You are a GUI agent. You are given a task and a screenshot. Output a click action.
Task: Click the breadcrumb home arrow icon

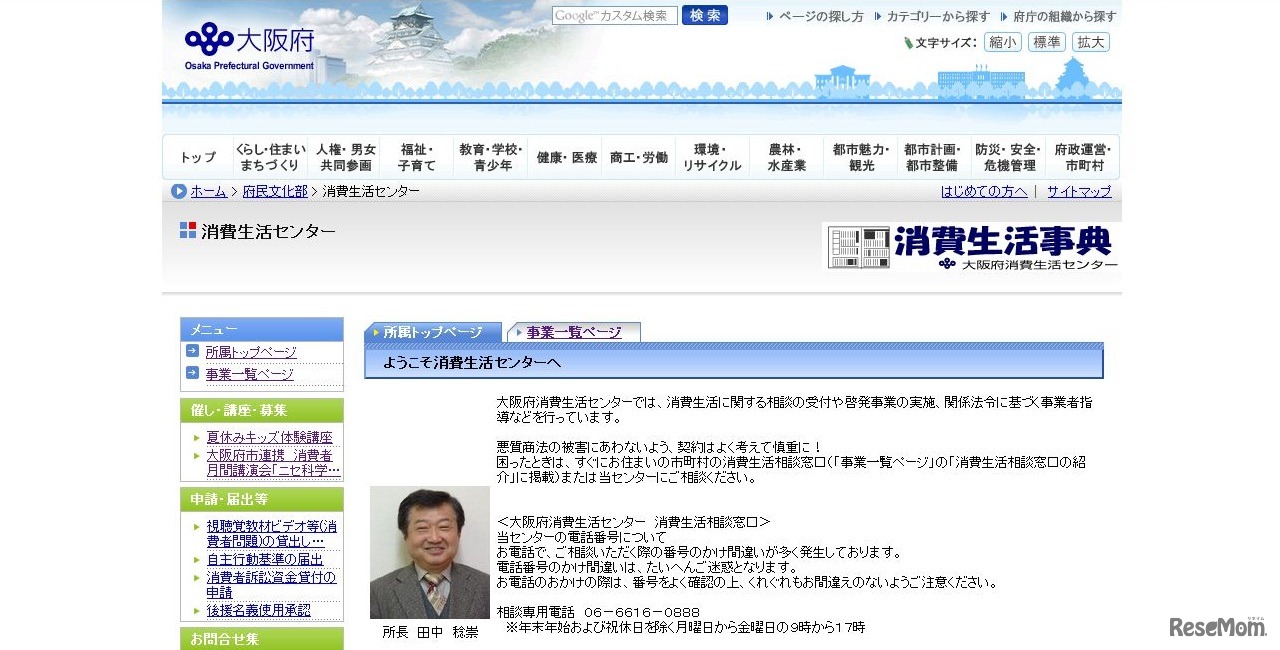click(x=179, y=191)
